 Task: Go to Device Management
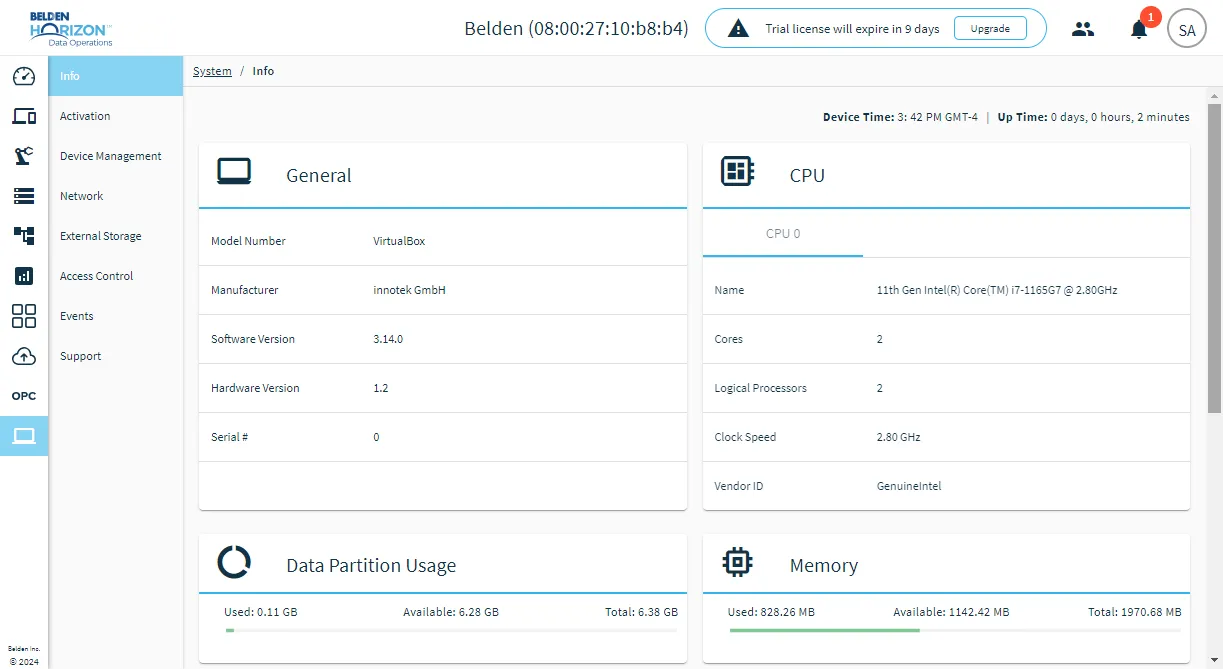[116, 156]
